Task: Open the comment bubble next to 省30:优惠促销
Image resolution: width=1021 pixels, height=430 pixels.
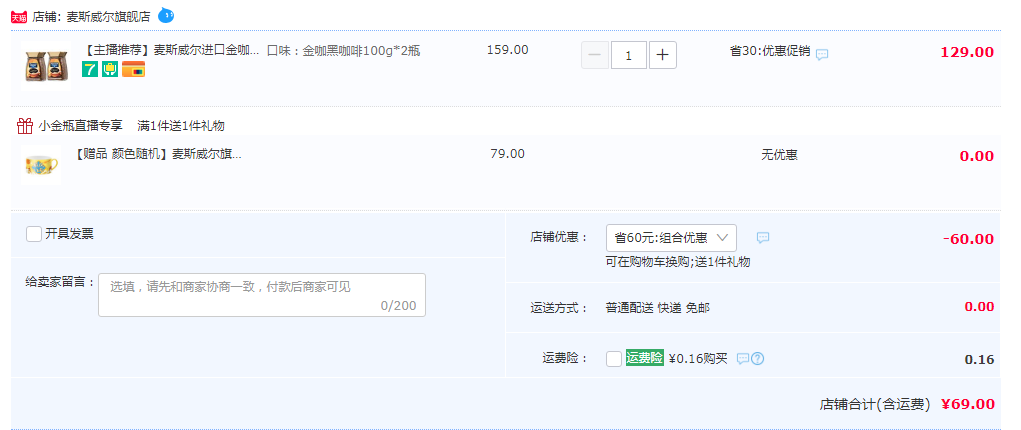Action: pos(822,54)
